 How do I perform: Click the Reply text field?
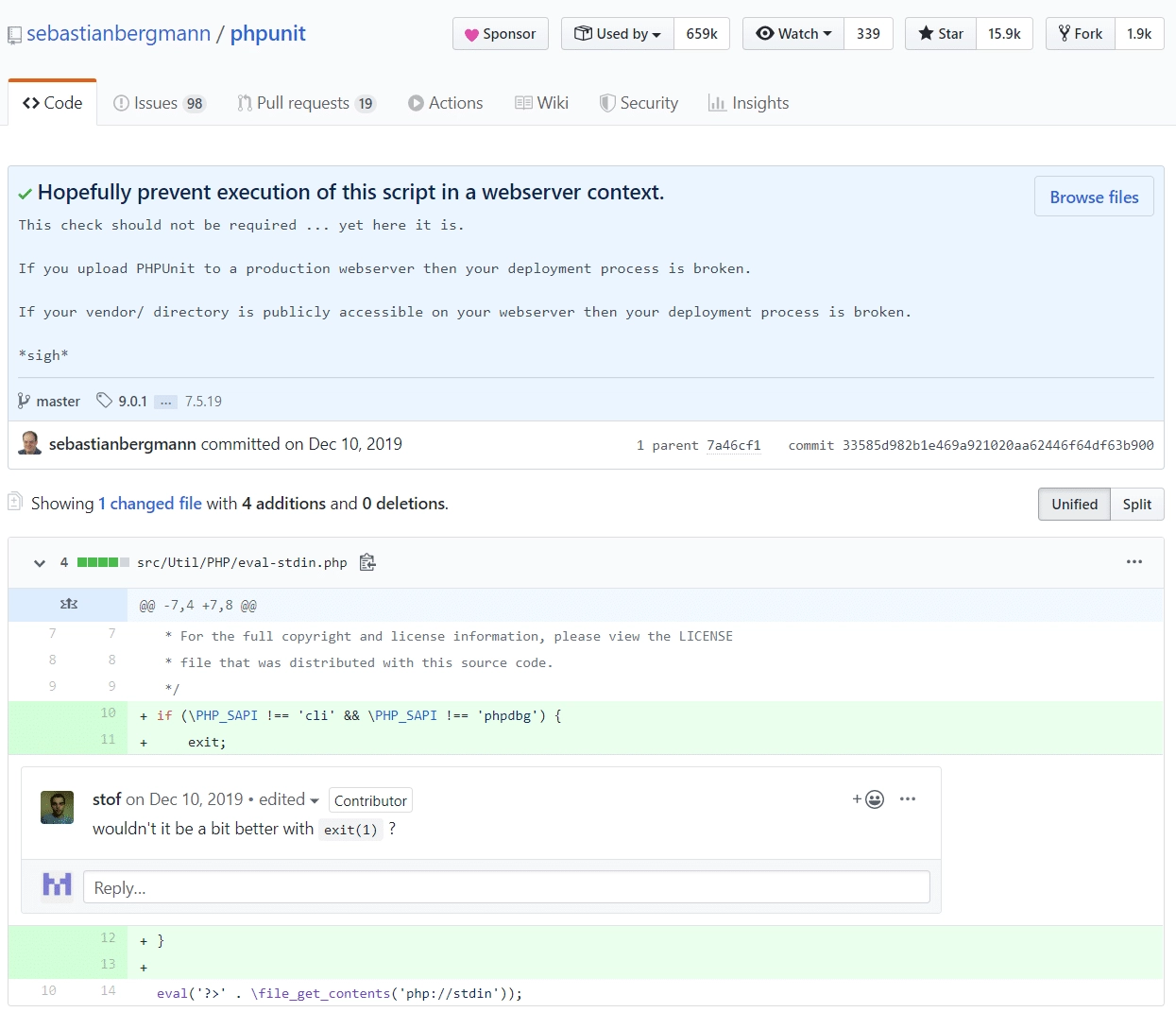506,887
